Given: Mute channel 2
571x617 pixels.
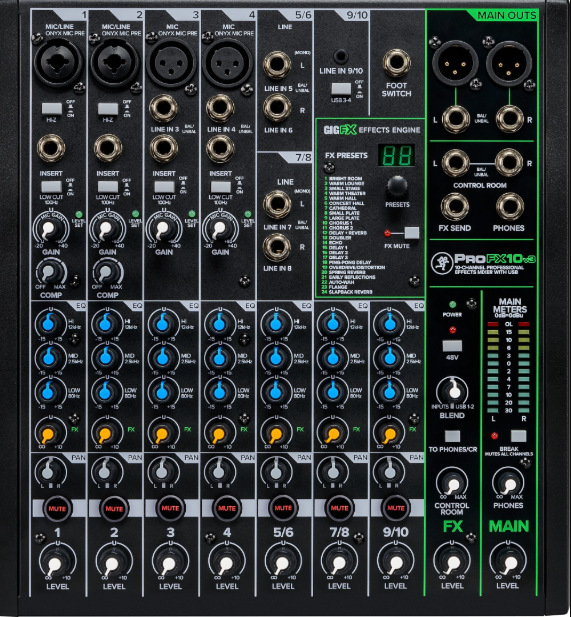Looking at the screenshot, I should coord(114,508).
